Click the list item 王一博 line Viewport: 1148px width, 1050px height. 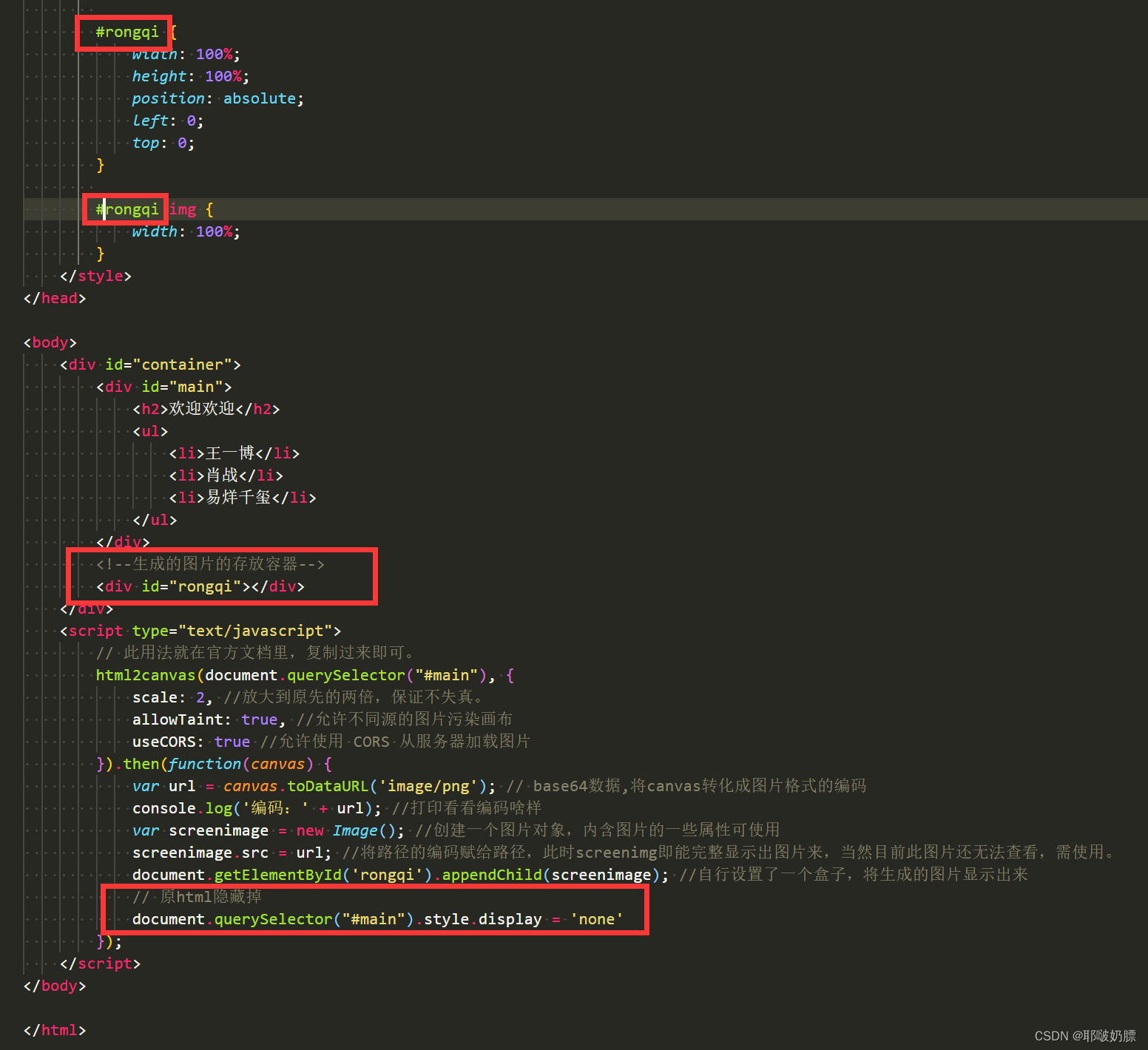pos(234,453)
